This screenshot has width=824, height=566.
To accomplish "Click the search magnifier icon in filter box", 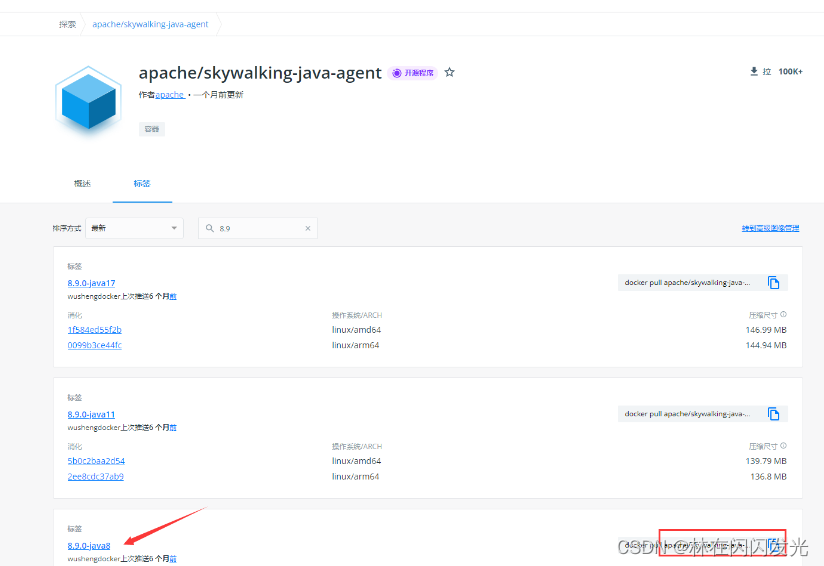I will [x=210, y=228].
